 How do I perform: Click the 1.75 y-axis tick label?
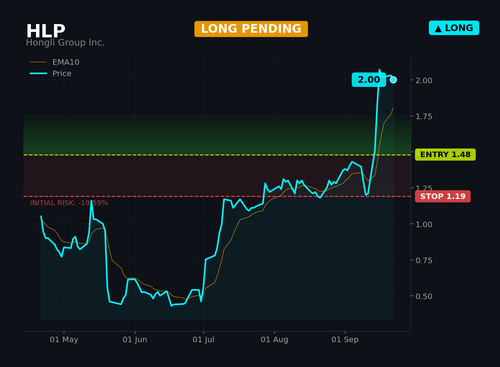click(424, 116)
